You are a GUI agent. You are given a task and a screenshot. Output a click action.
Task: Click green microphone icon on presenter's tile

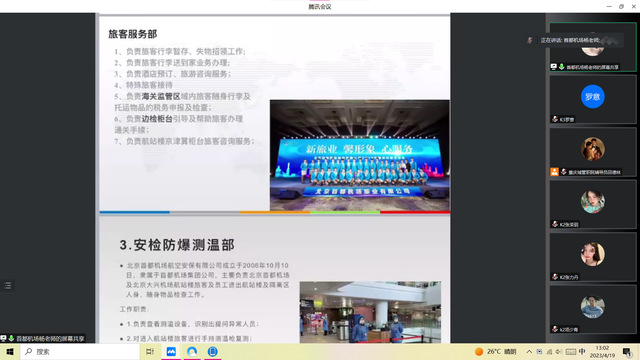(562, 67)
